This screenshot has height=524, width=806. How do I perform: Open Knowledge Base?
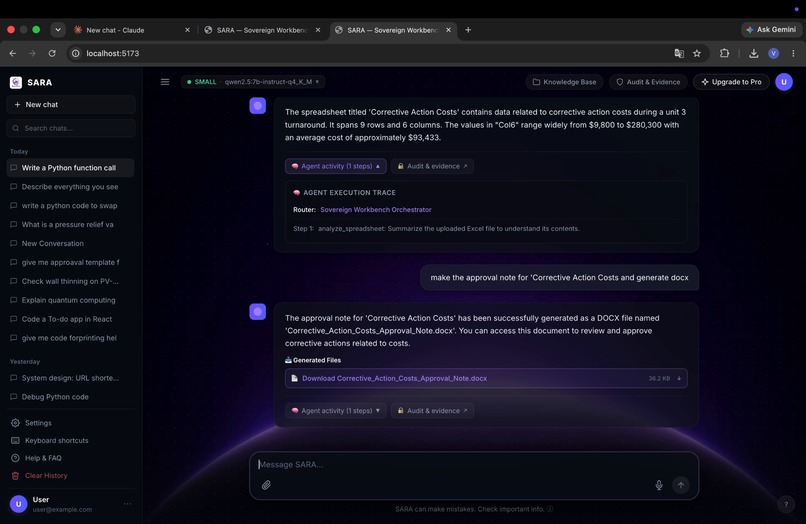[564, 82]
